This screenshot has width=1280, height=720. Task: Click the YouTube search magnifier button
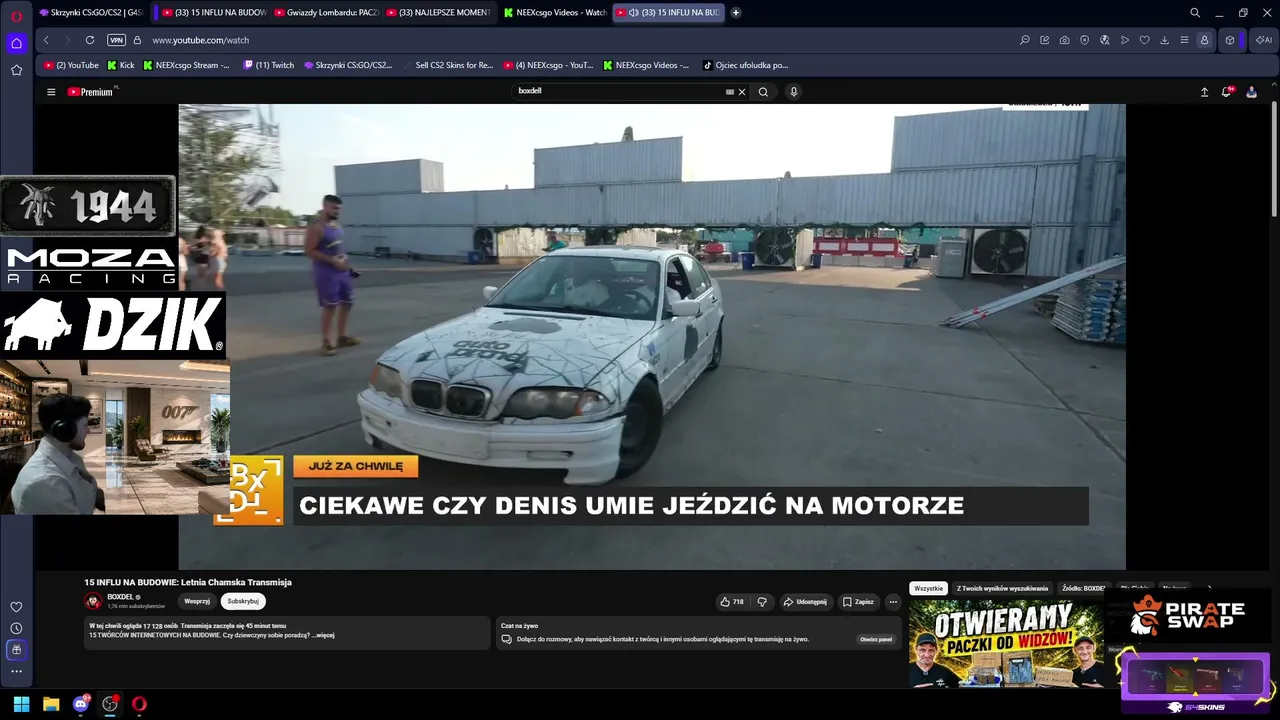763,92
